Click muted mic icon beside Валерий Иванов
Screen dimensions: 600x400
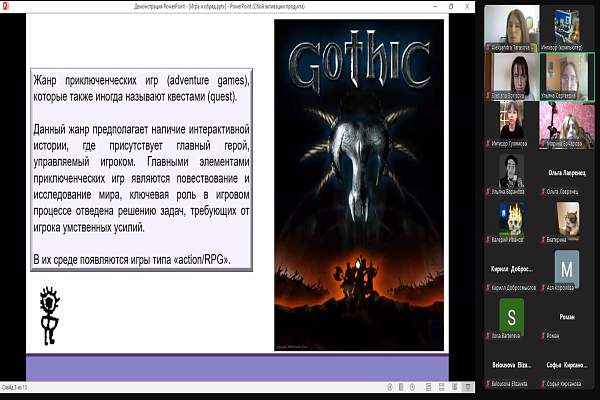click(488, 240)
